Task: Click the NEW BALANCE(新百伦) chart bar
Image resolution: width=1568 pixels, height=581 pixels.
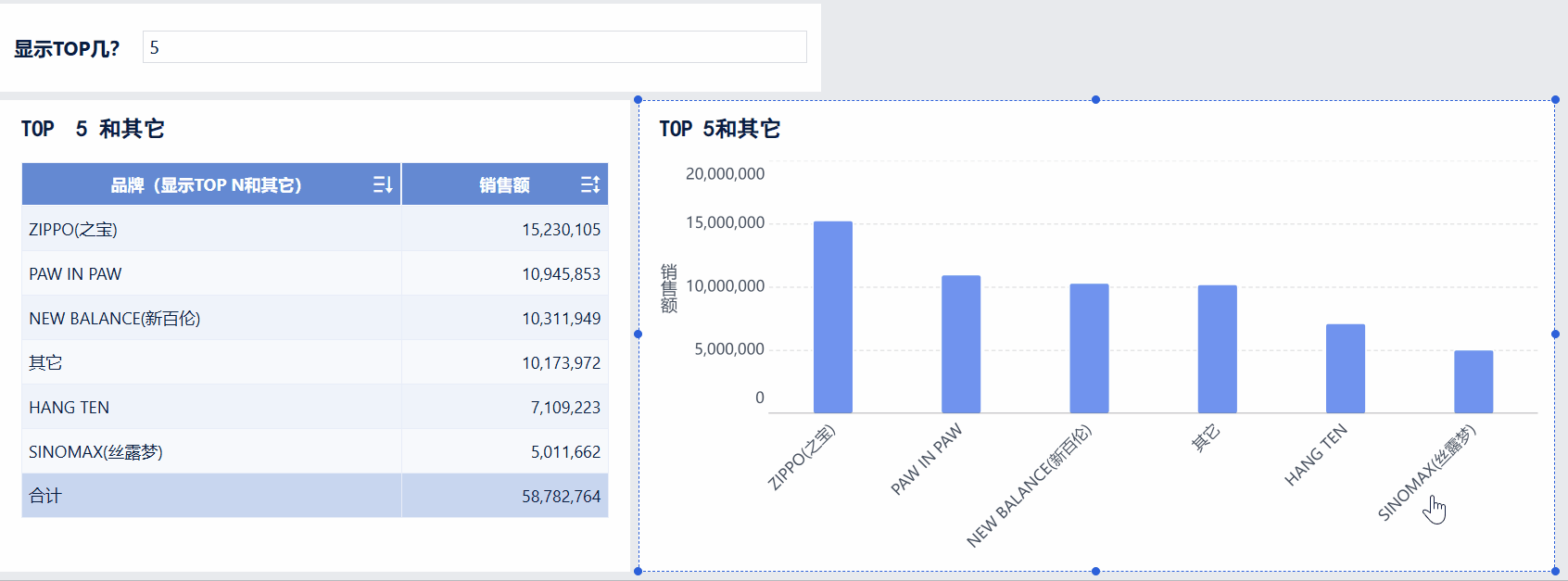Action: pos(1089,348)
